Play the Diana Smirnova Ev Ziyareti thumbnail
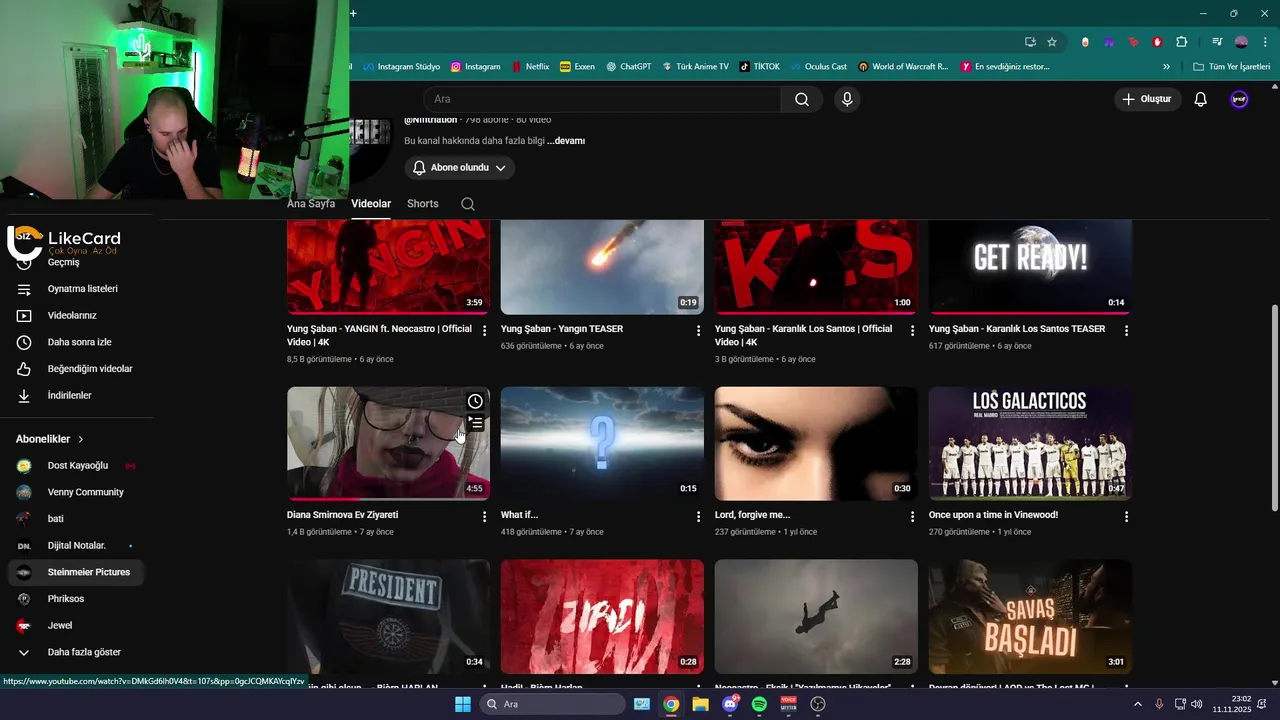The image size is (1280, 720). (389, 444)
